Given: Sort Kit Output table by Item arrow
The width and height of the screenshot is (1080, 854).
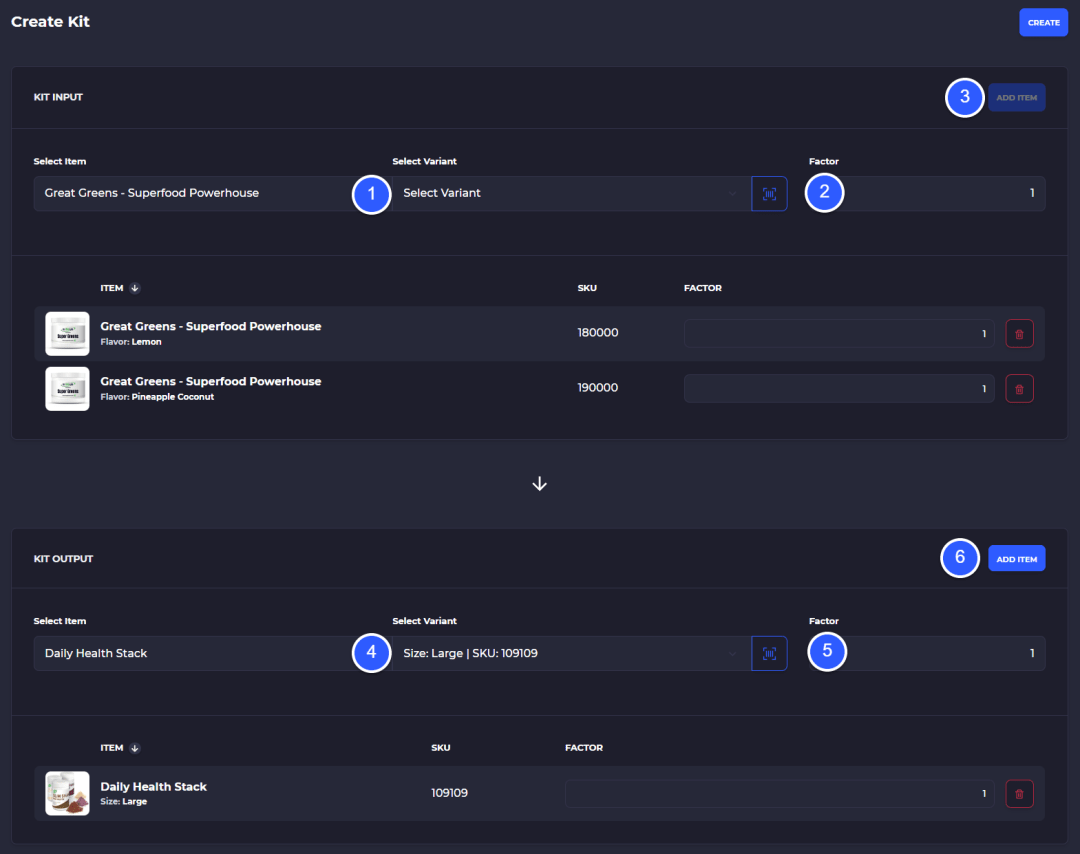Looking at the screenshot, I should point(135,748).
